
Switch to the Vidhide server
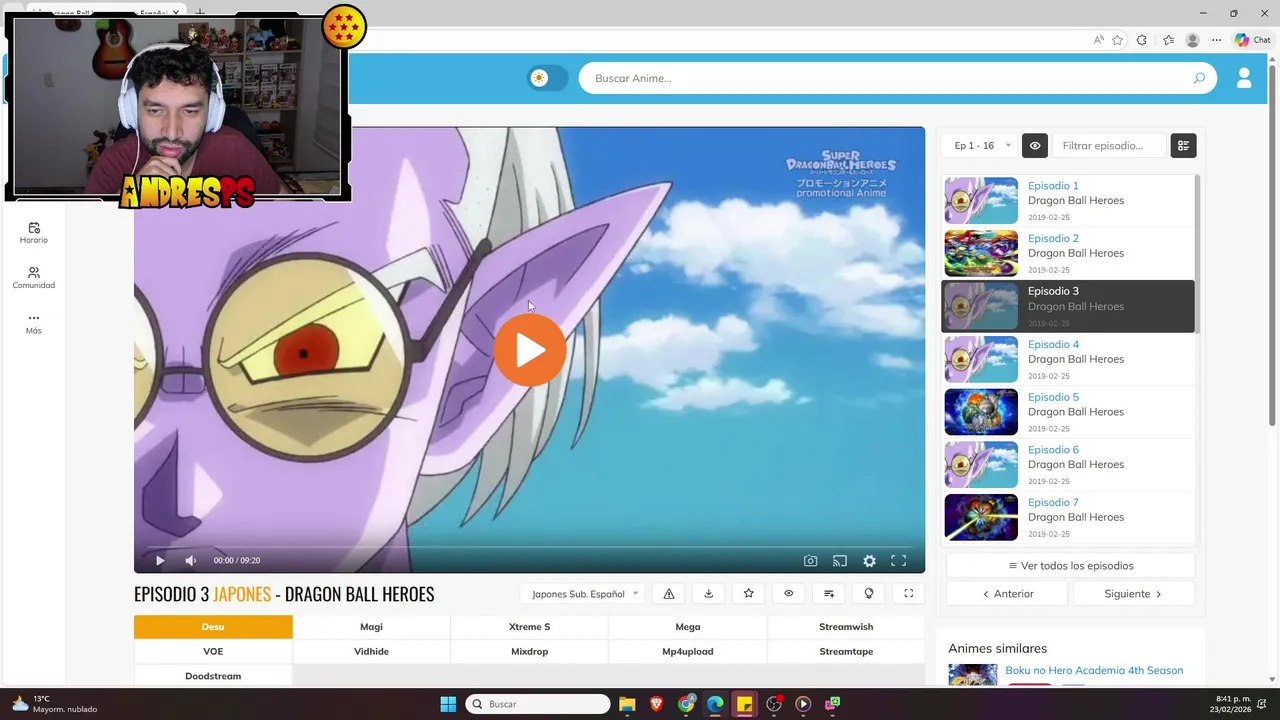(x=371, y=652)
